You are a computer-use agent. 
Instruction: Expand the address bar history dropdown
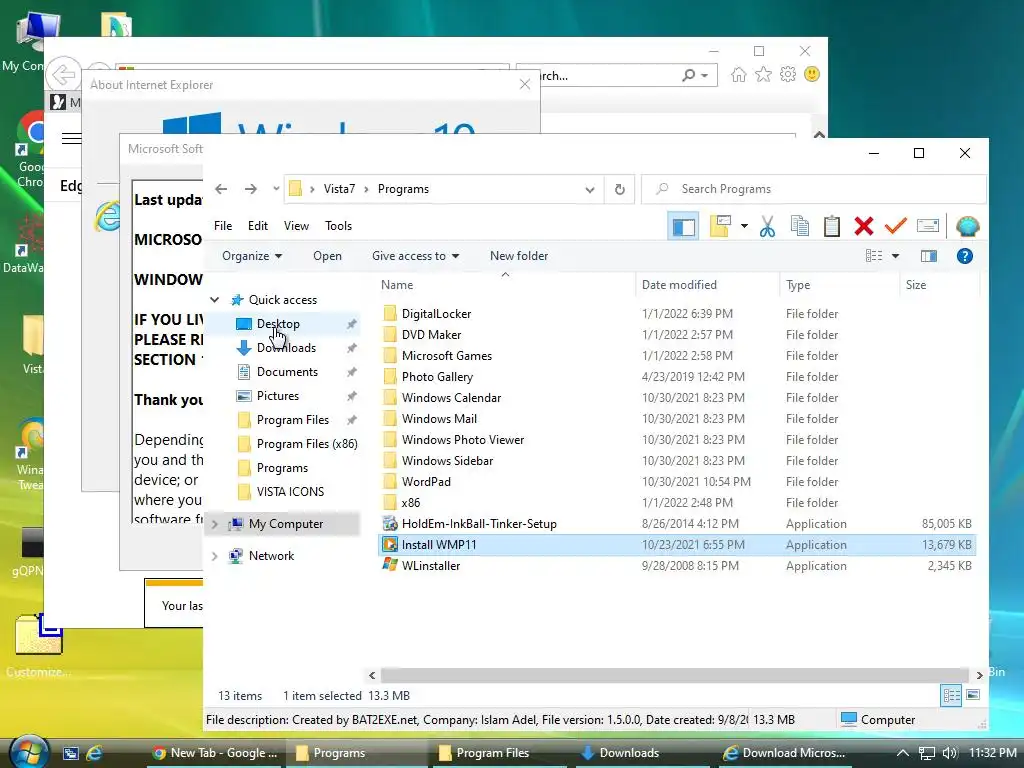pyautogui.click(x=590, y=189)
